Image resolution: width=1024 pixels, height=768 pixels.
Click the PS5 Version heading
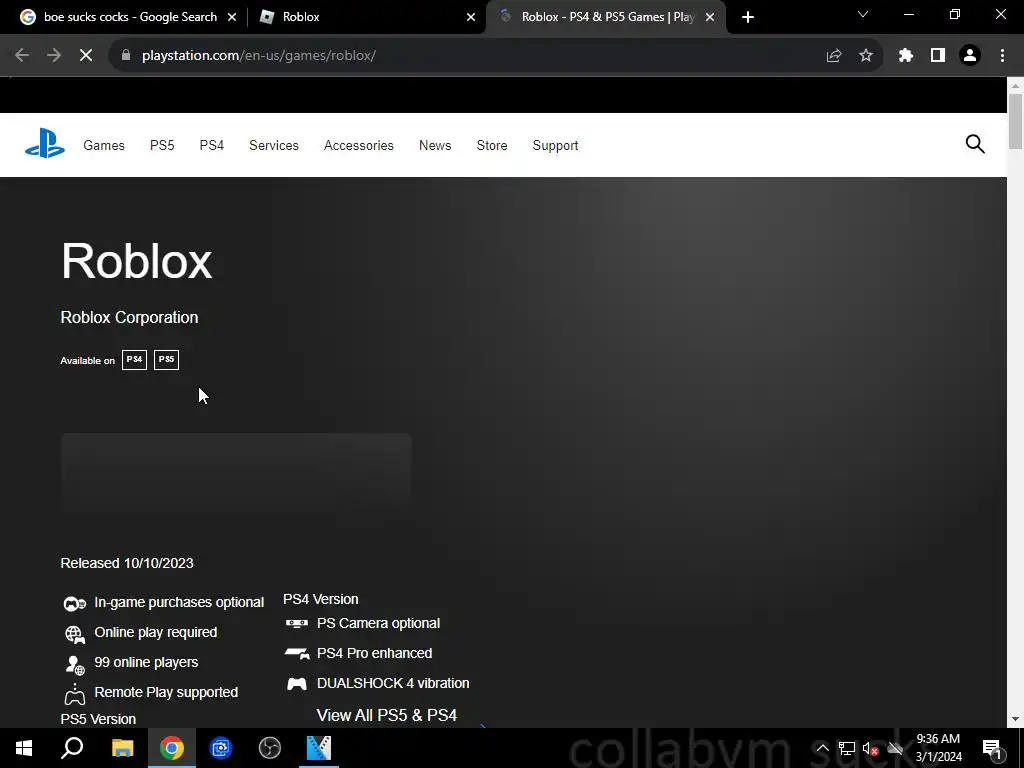click(x=98, y=719)
